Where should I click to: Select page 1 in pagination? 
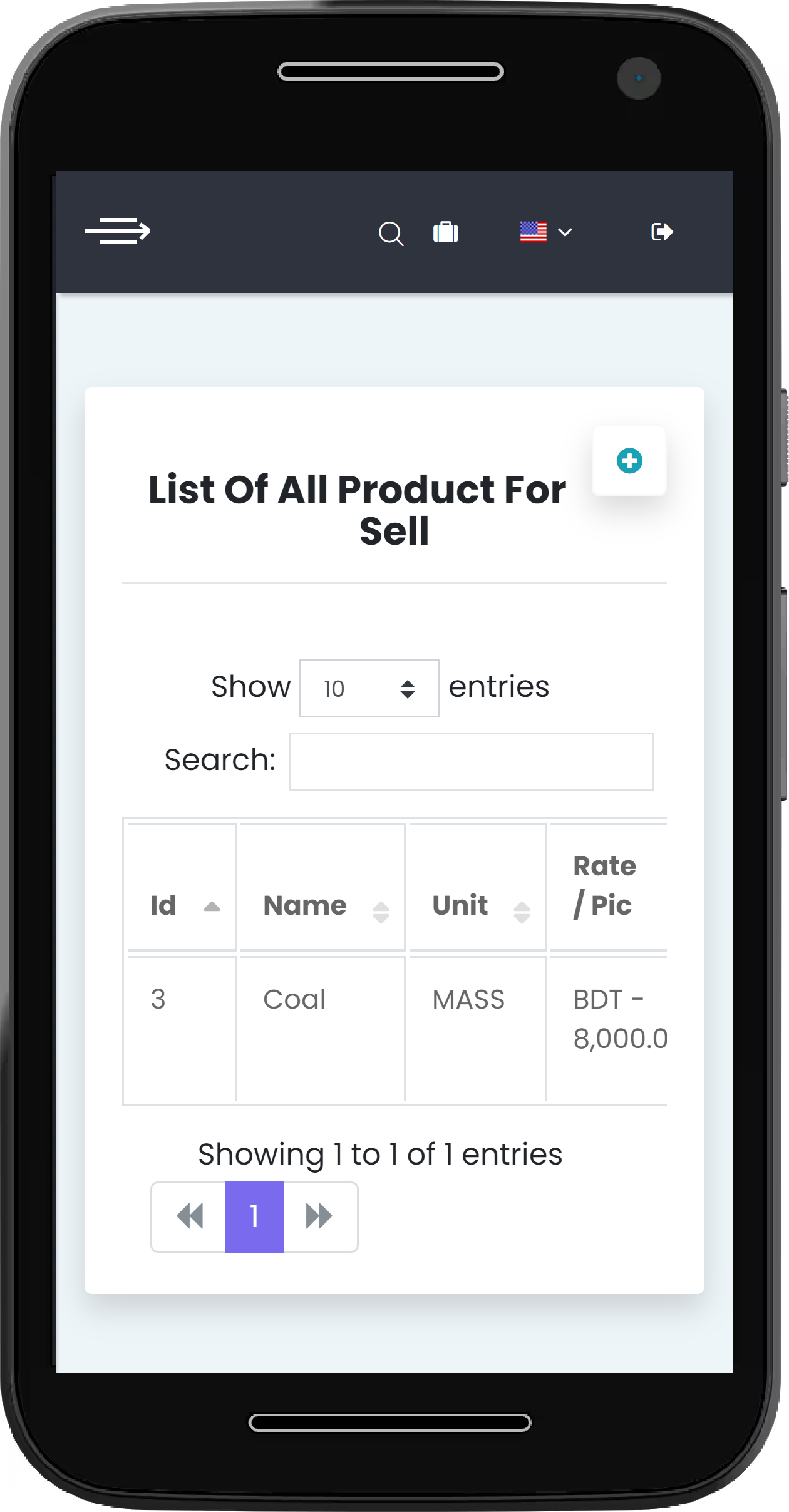click(x=254, y=1216)
